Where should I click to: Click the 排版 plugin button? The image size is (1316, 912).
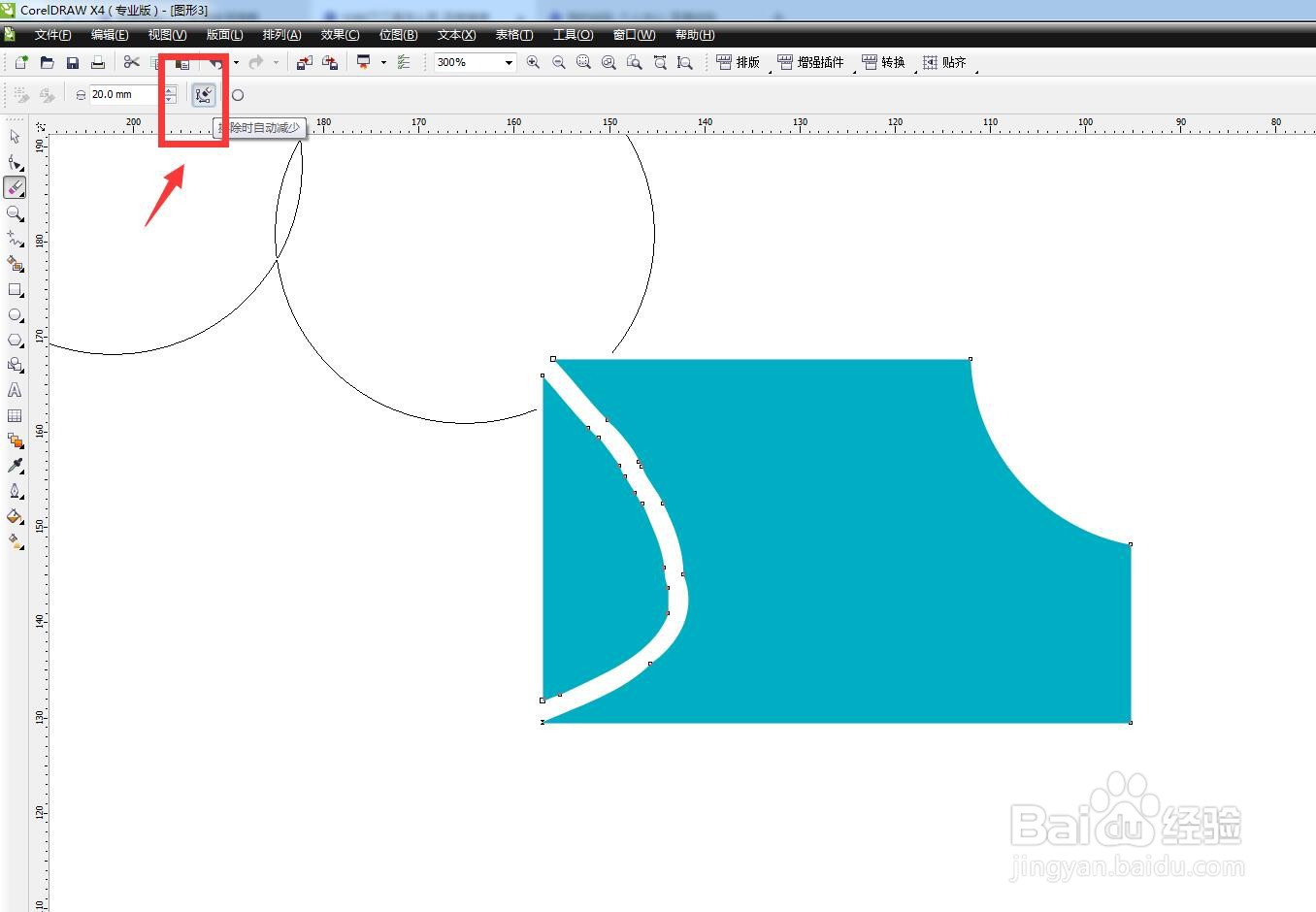pyautogui.click(x=738, y=62)
